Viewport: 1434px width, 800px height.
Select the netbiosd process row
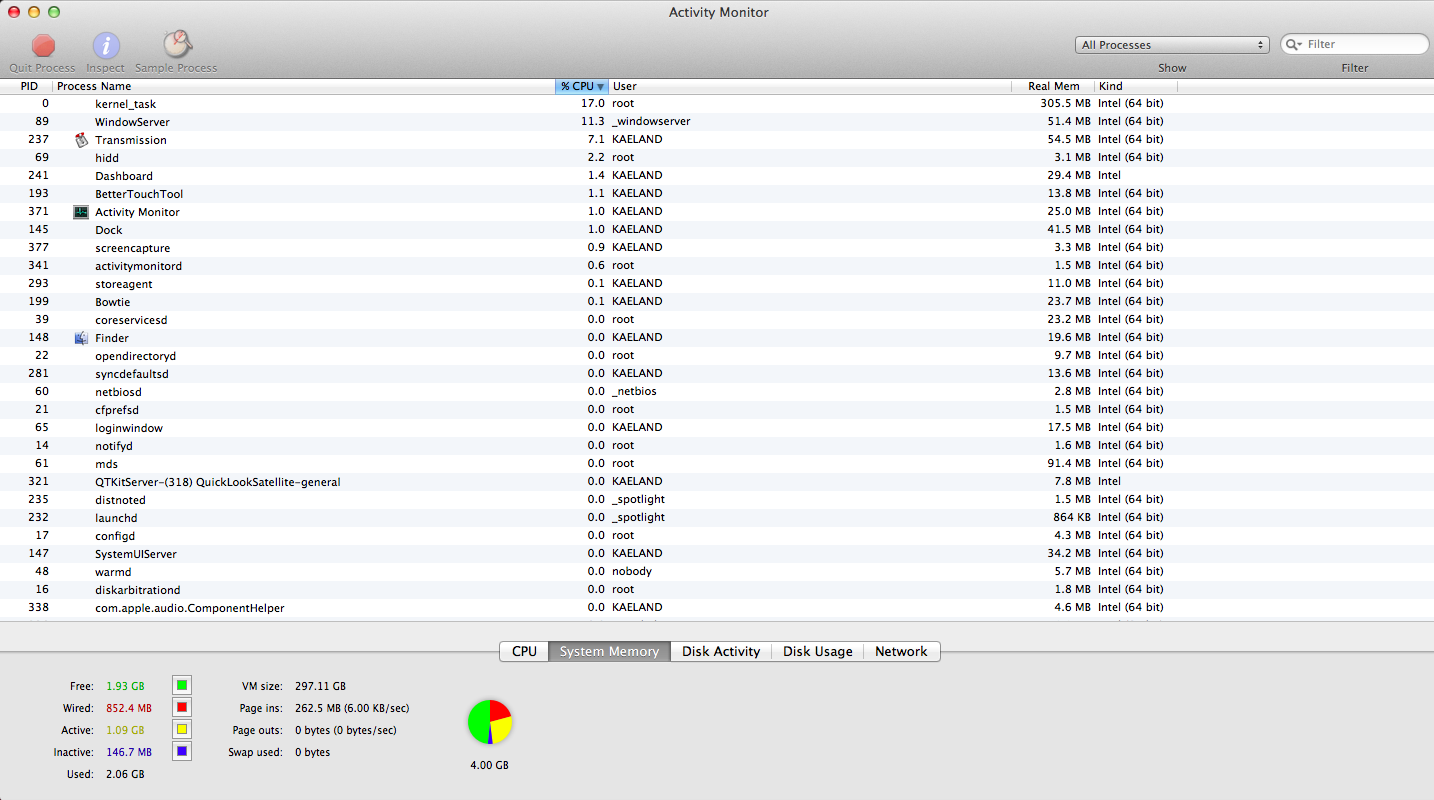717,392
